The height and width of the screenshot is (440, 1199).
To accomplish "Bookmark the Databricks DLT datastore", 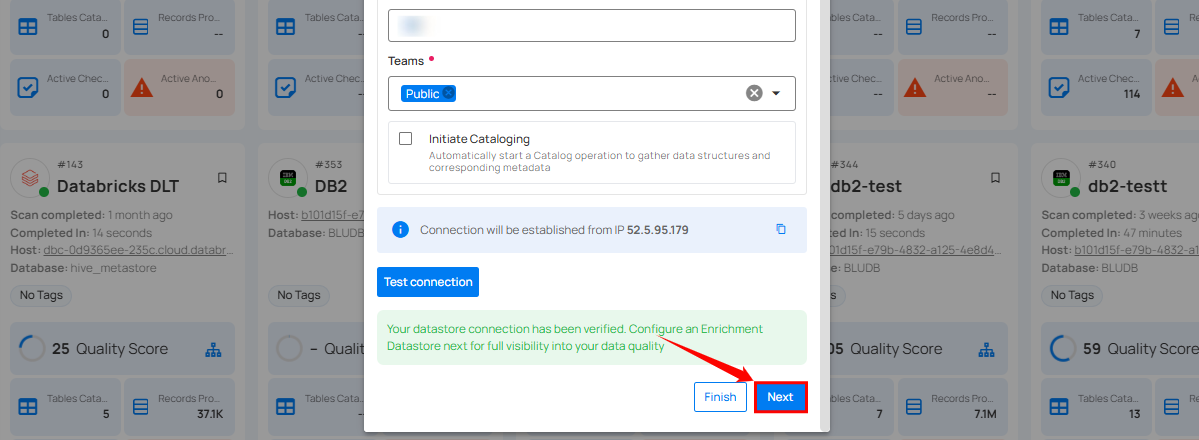I will (x=222, y=178).
